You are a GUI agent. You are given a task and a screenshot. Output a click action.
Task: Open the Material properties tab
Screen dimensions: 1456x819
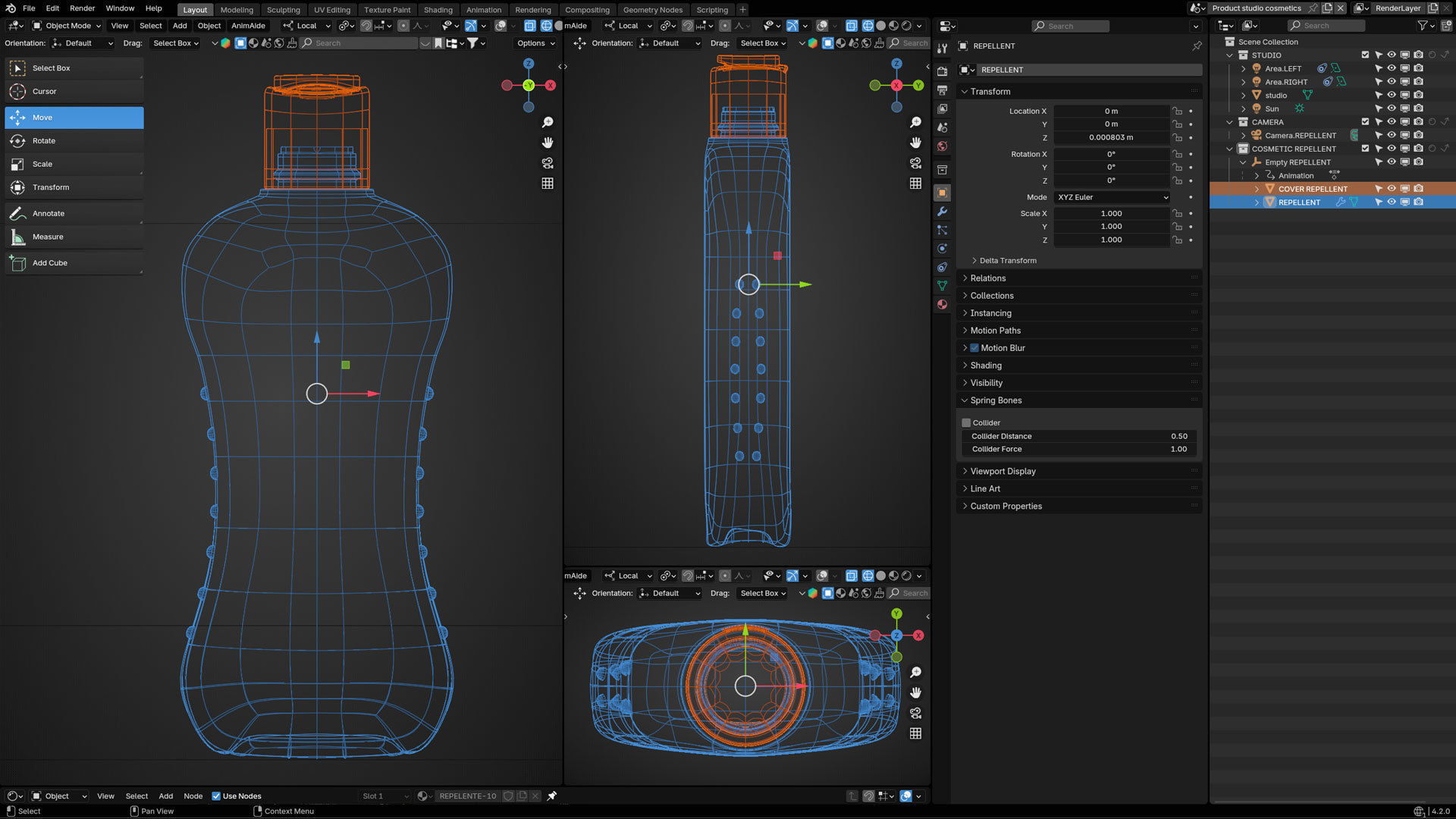pos(943,304)
